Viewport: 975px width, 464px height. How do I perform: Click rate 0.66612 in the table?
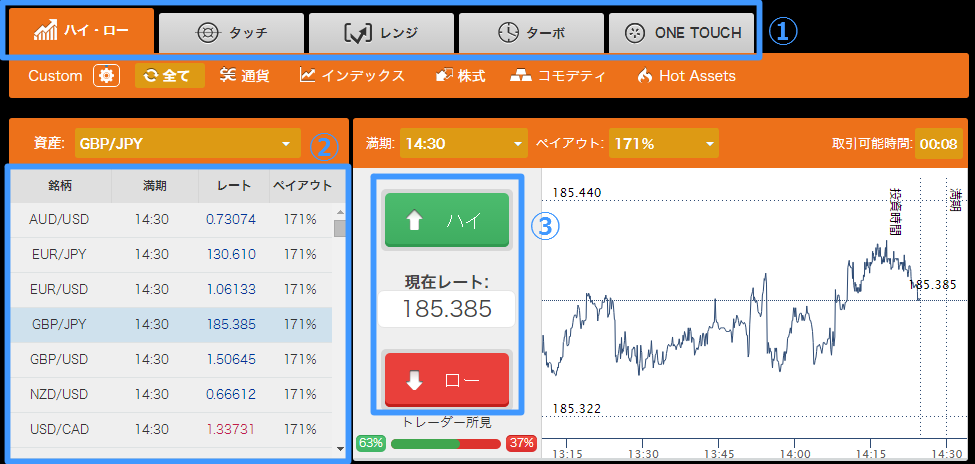click(x=231, y=394)
